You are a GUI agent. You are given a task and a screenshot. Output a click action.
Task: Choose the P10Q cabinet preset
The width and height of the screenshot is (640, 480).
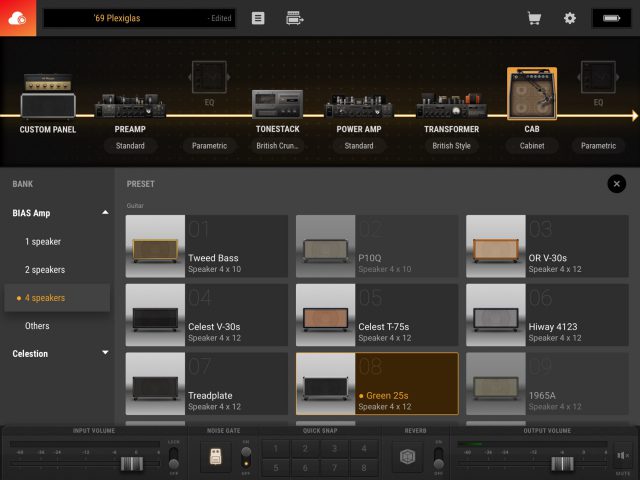pyautogui.click(x=377, y=246)
